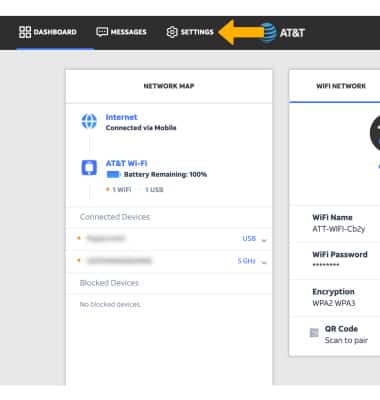Click Battery Remaining 100% text
Viewport: 380px width, 400px height.
click(x=165, y=174)
